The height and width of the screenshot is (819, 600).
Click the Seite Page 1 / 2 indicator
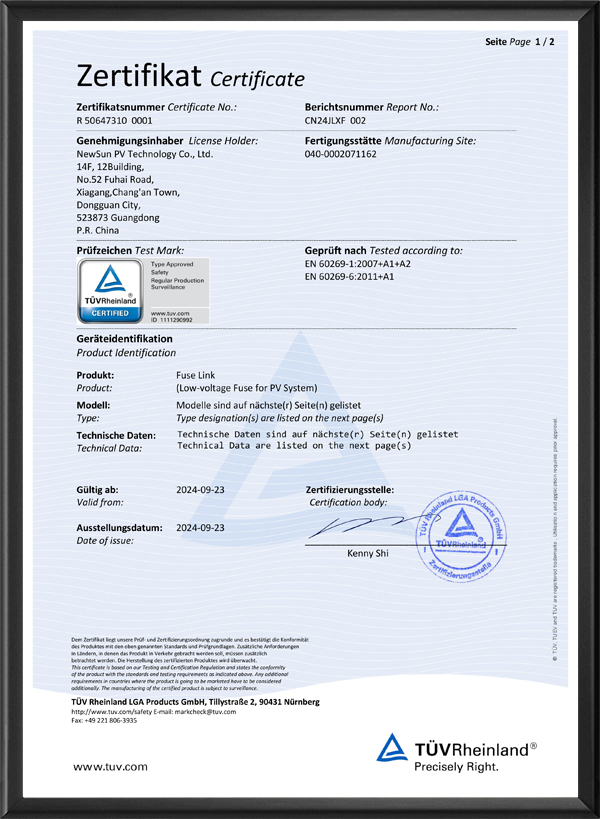pyautogui.click(x=520, y=42)
